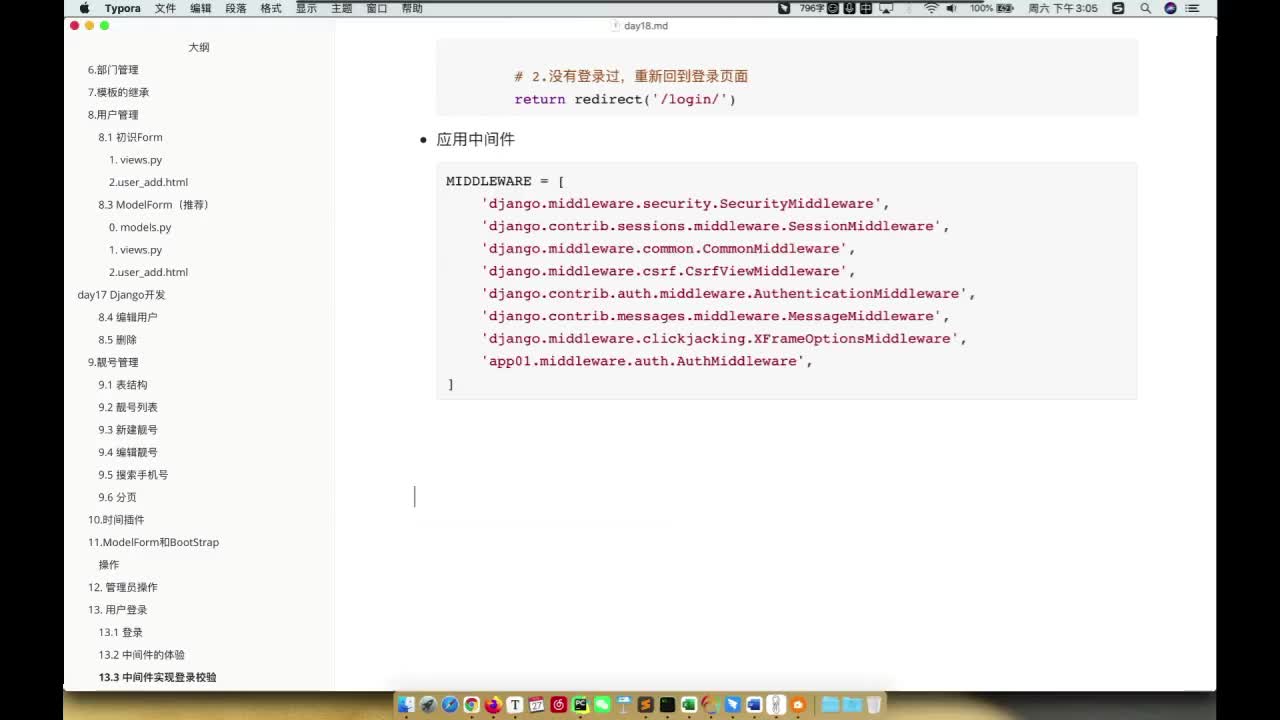Open Notification Center list icon
The image size is (1280, 720).
(1192, 8)
